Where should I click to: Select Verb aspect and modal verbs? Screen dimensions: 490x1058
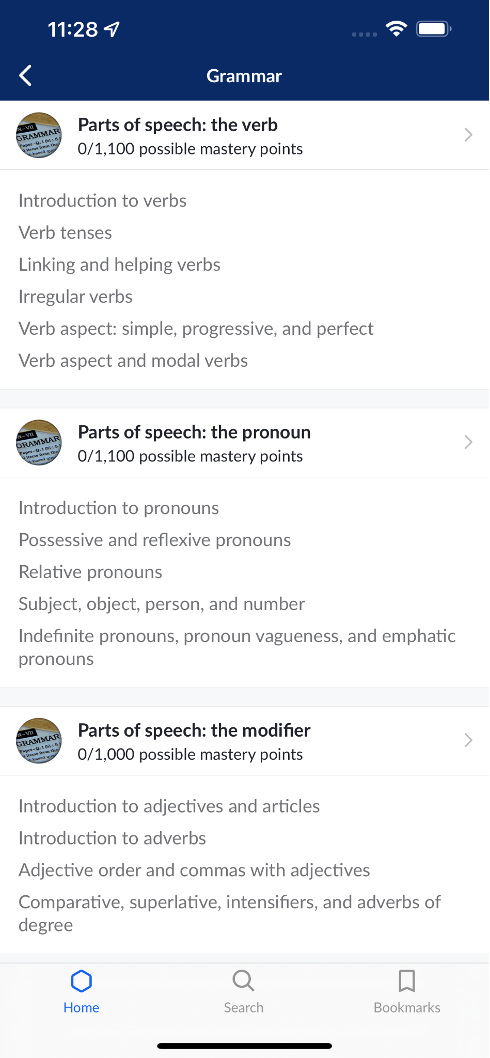point(133,360)
